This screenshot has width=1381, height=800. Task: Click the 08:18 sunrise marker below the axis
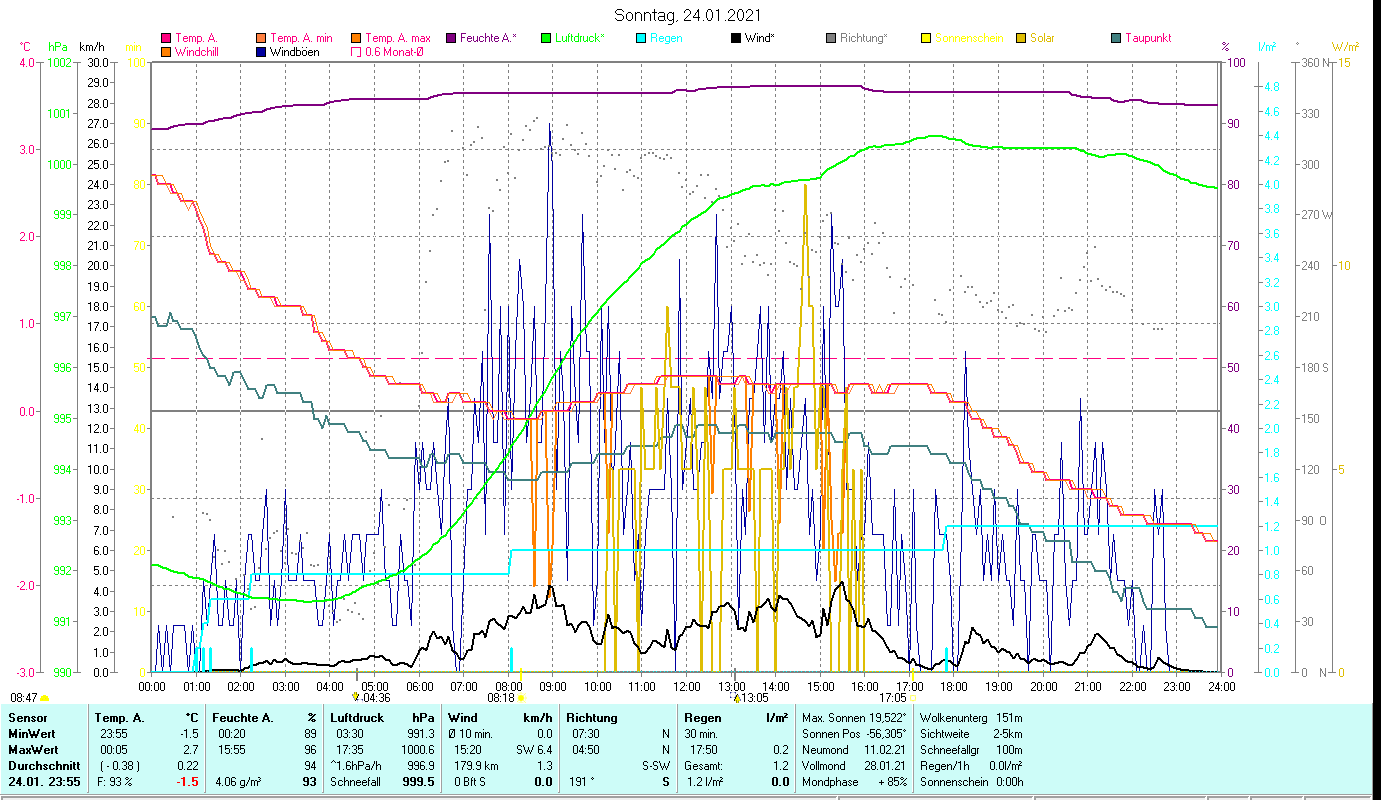pos(506,698)
